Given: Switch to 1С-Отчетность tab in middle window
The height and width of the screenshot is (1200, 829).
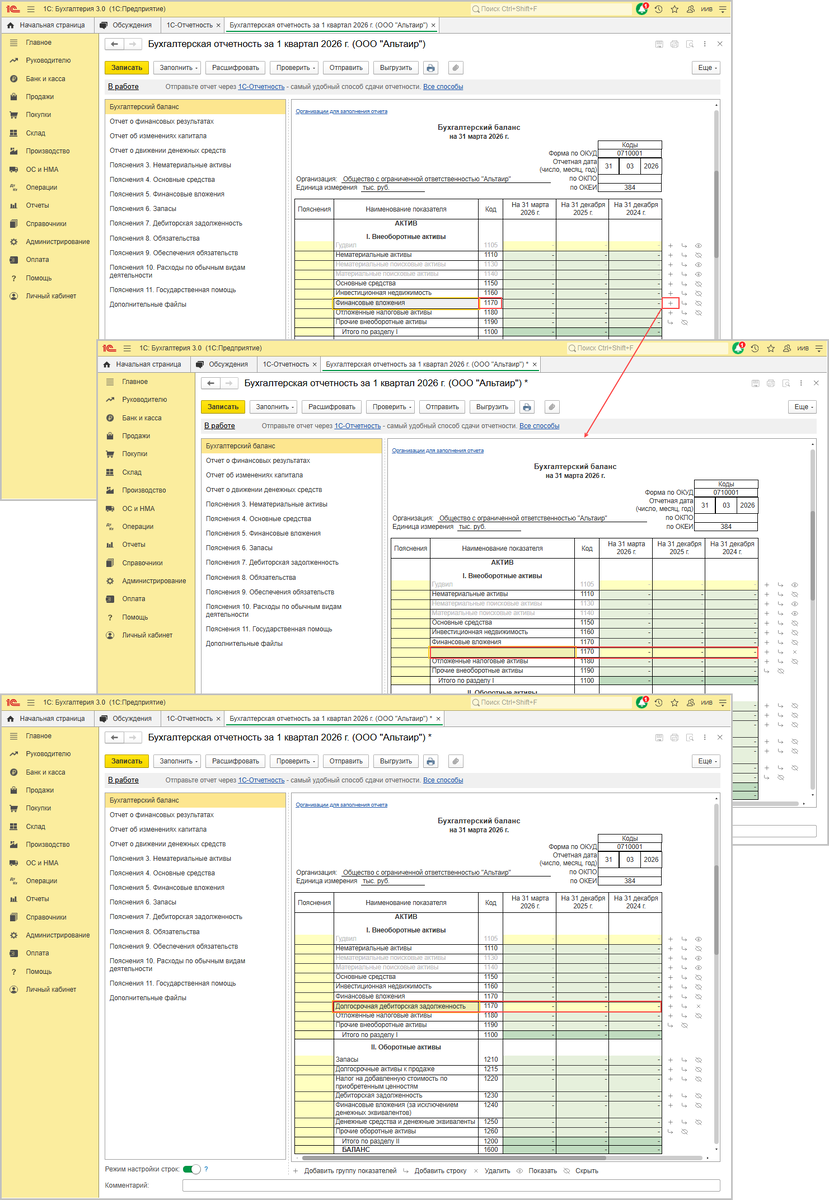Looking at the screenshot, I should click(x=287, y=364).
